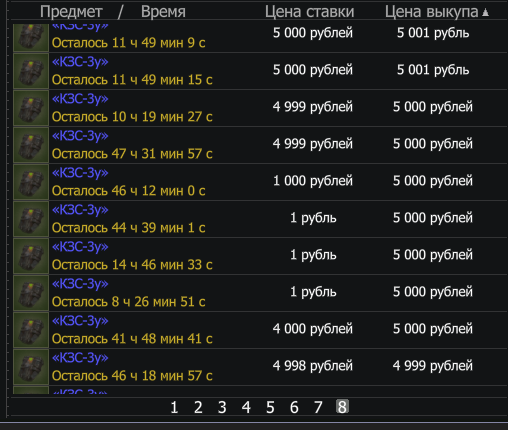This screenshot has width=508, height=430.
Task: Sort by Цена выкупа column arrow
Action: click(486, 13)
